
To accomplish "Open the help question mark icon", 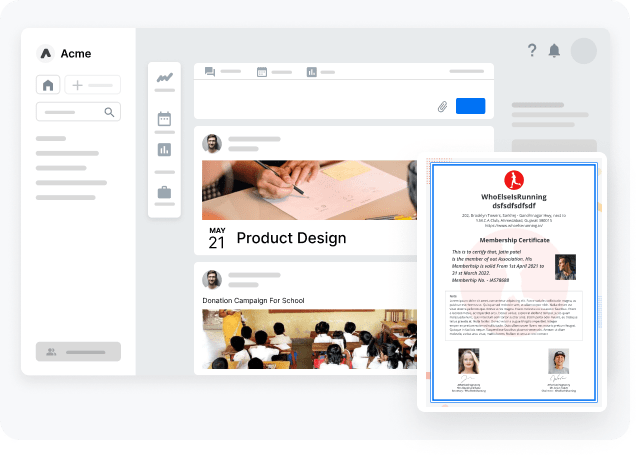I will (532, 51).
